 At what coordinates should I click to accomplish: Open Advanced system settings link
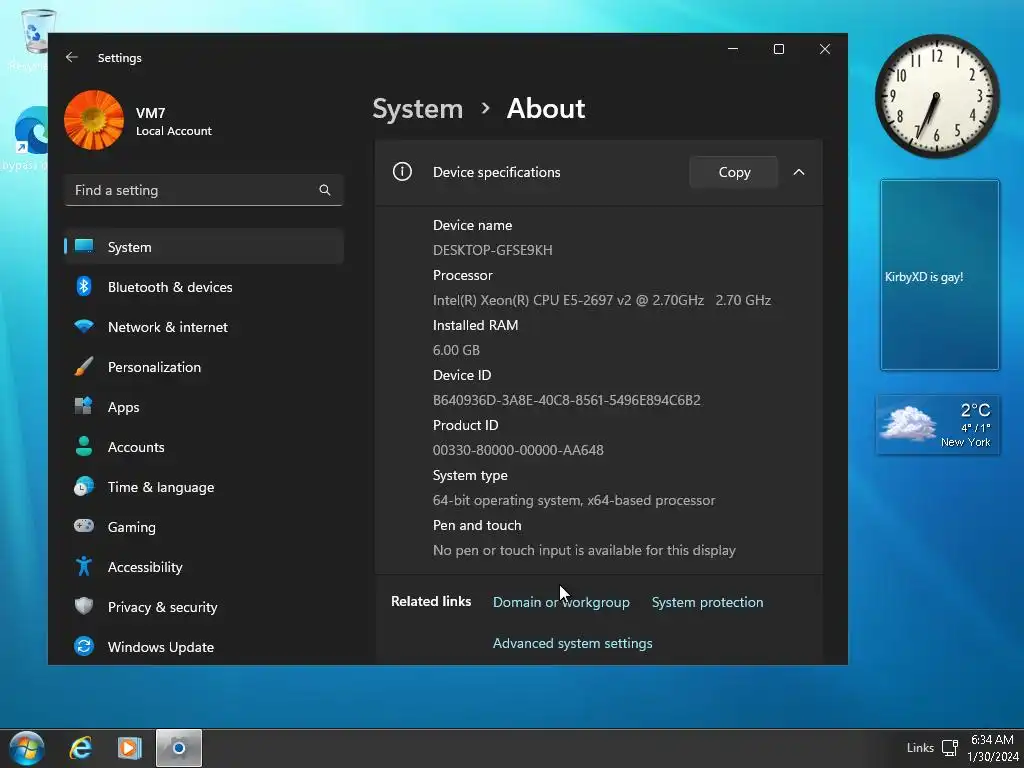pyautogui.click(x=572, y=643)
